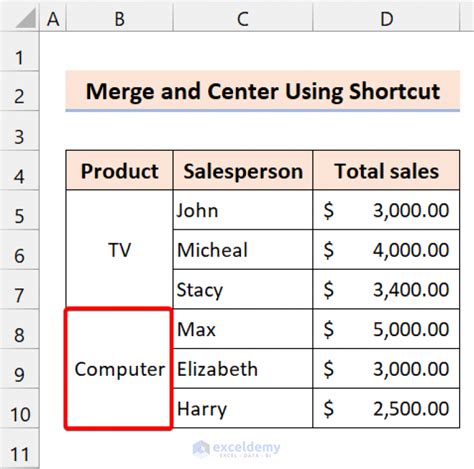This screenshot has height=469, width=474.
Task: Select the $ 2,500.00 sales cell
Action: [386, 409]
